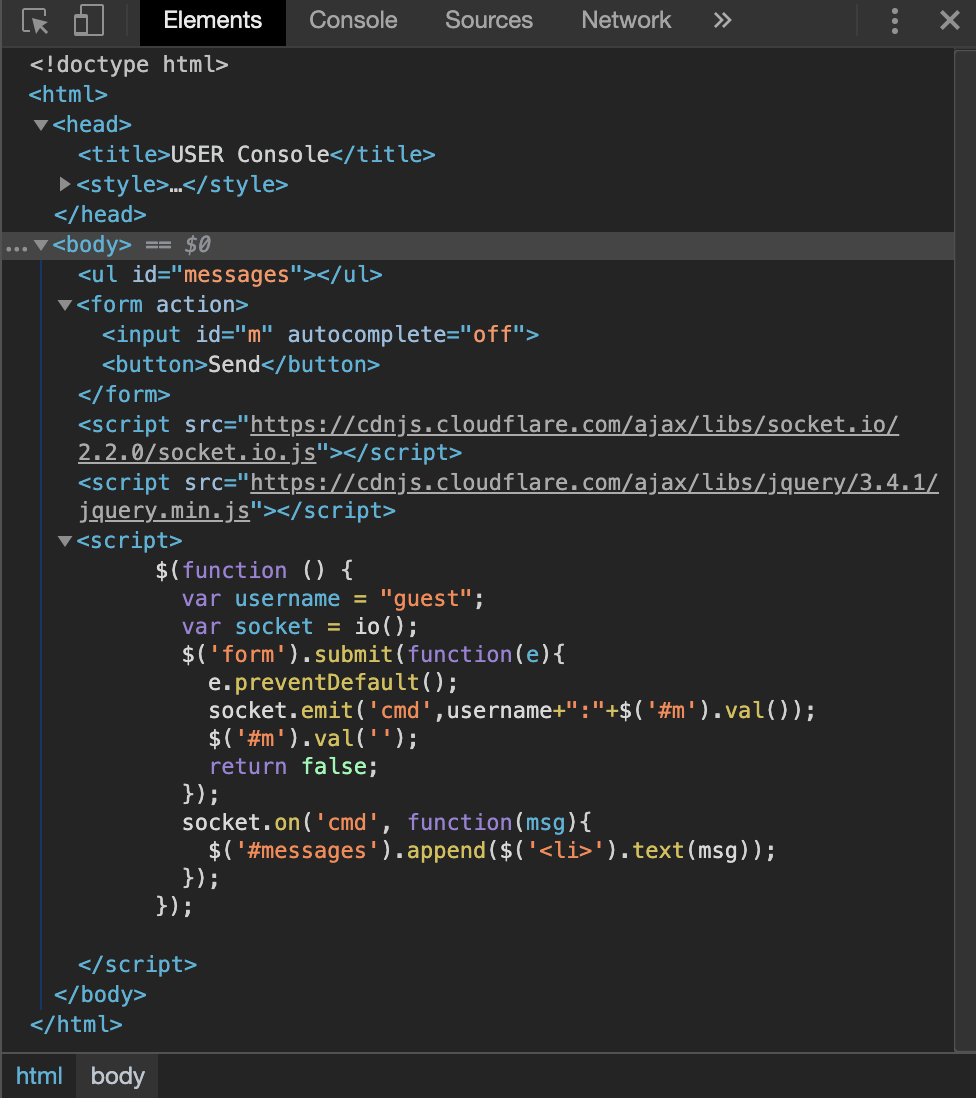Switch to the Console tab

354,20
